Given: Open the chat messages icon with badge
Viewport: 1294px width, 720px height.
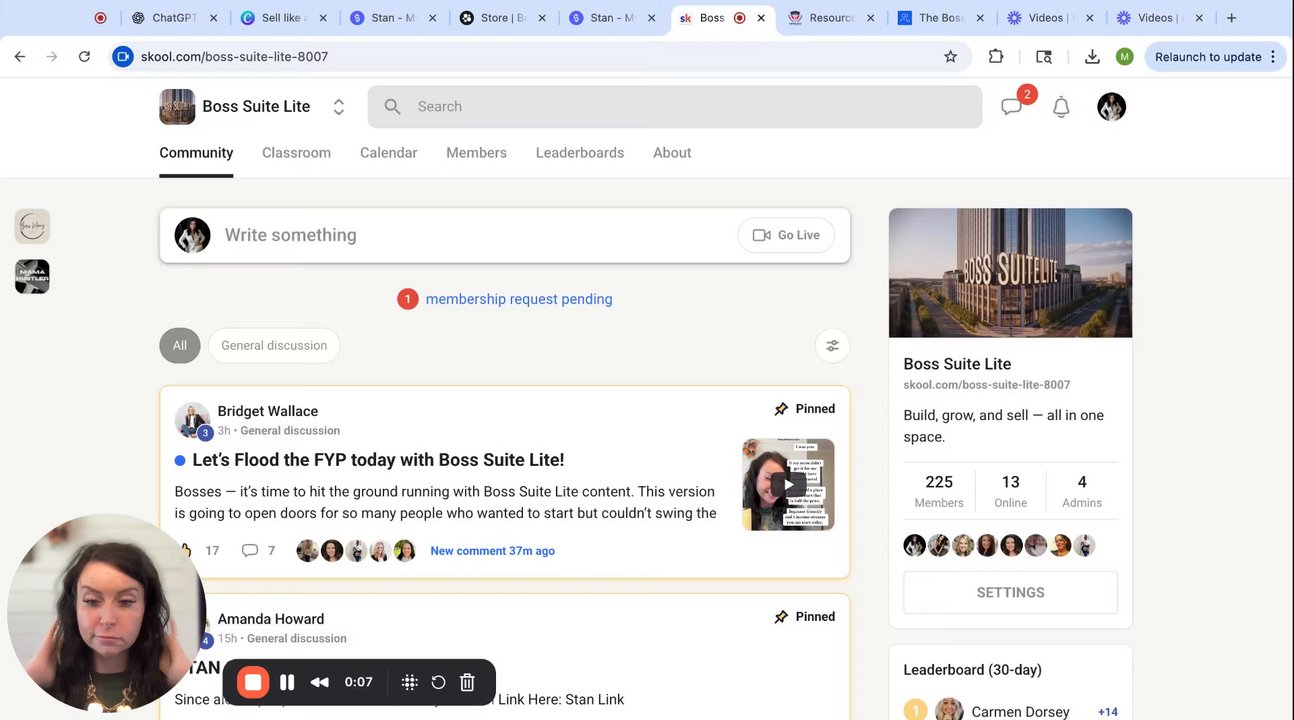Looking at the screenshot, I should point(1012,107).
